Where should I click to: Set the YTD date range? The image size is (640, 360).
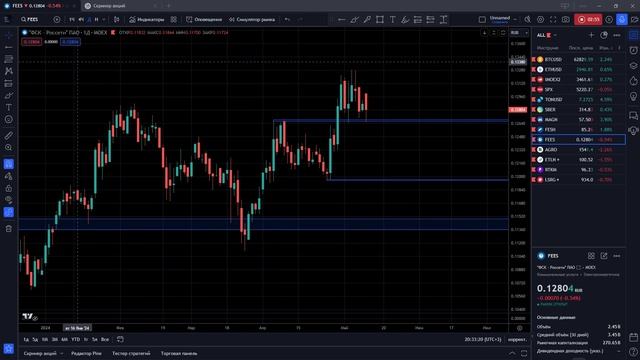coord(76,339)
